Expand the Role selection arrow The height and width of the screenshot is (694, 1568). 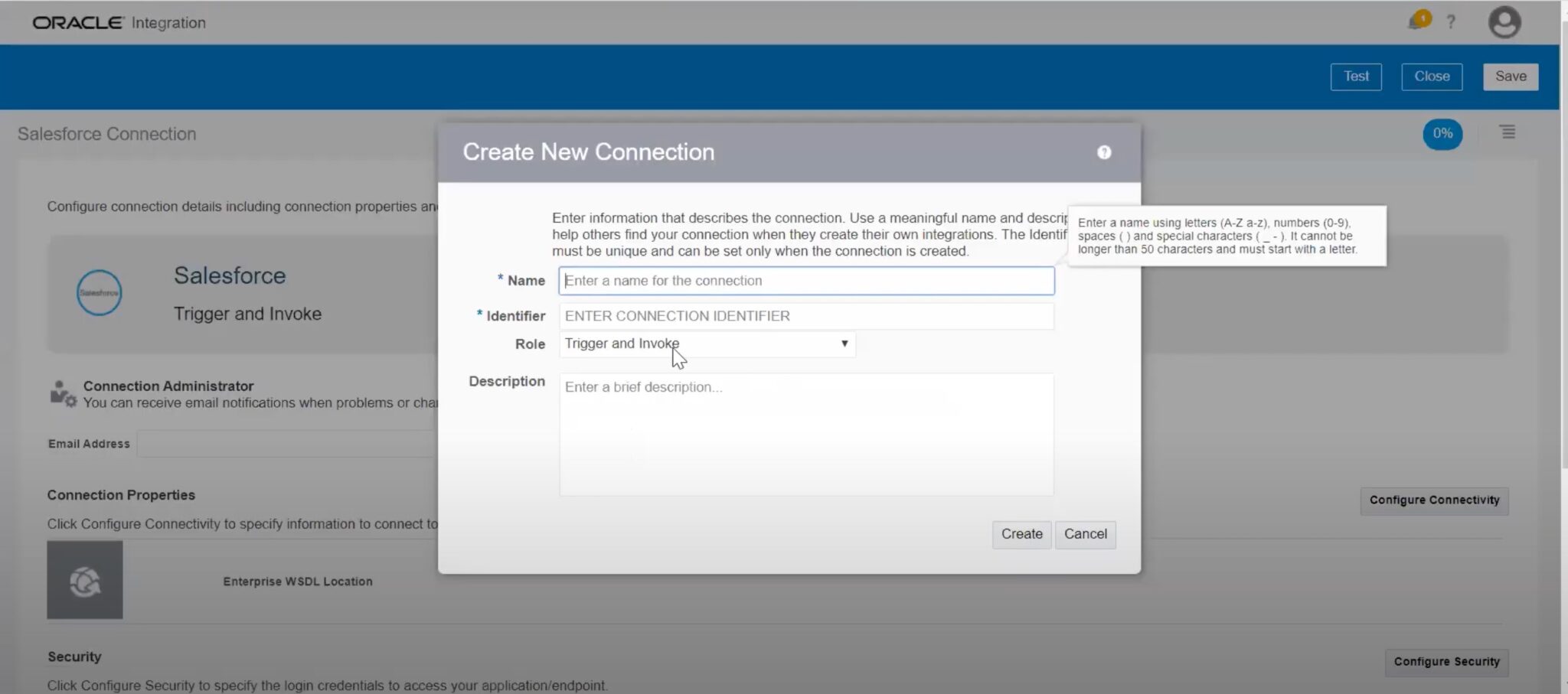pos(844,344)
